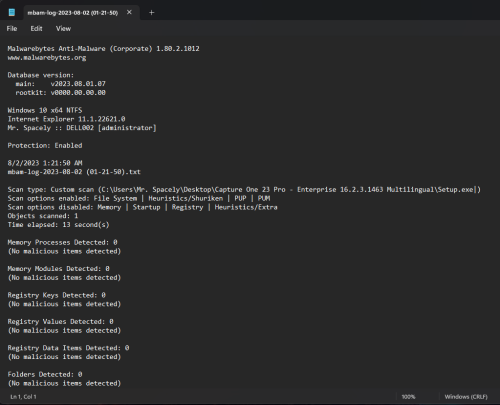Click the 'Scan options disabled' line
Screen dimensions: 500x405
[142, 207]
